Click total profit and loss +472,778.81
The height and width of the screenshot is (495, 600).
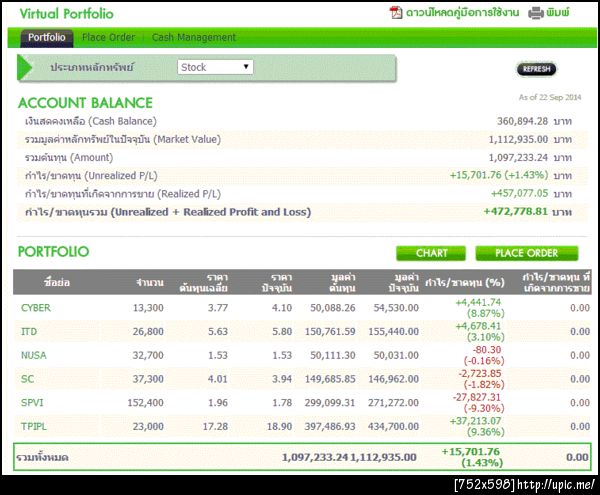(515, 212)
